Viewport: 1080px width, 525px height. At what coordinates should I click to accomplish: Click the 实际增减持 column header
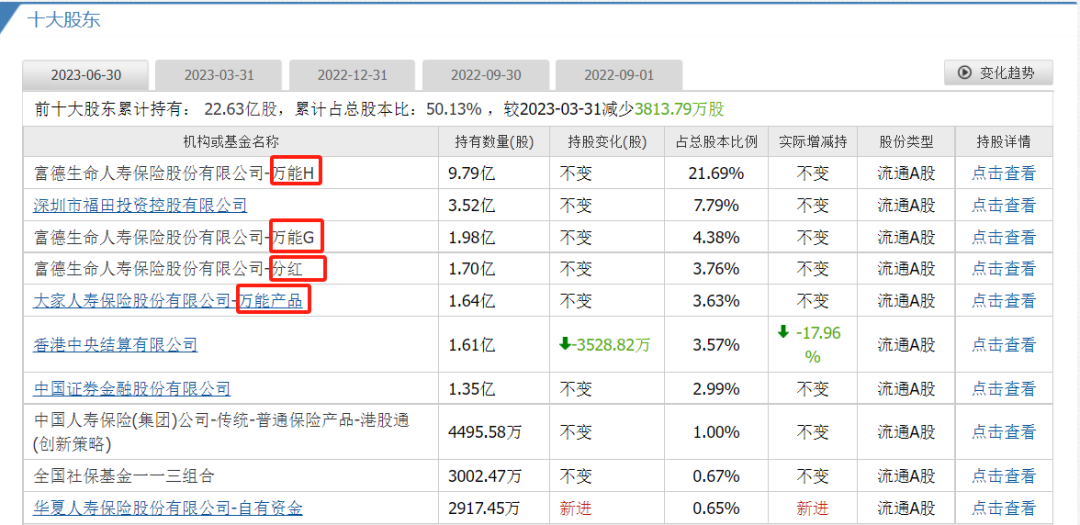click(813, 142)
